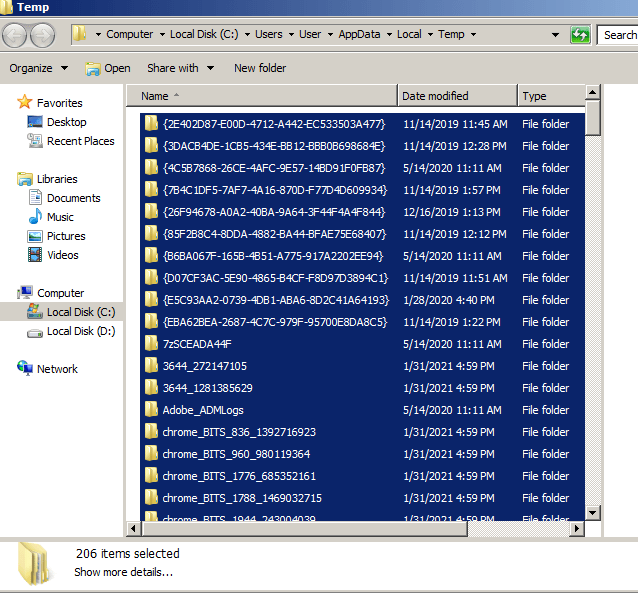Open the address bar history dropdown arrow
Image resolution: width=638 pixels, height=593 pixels.
click(556, 35)
